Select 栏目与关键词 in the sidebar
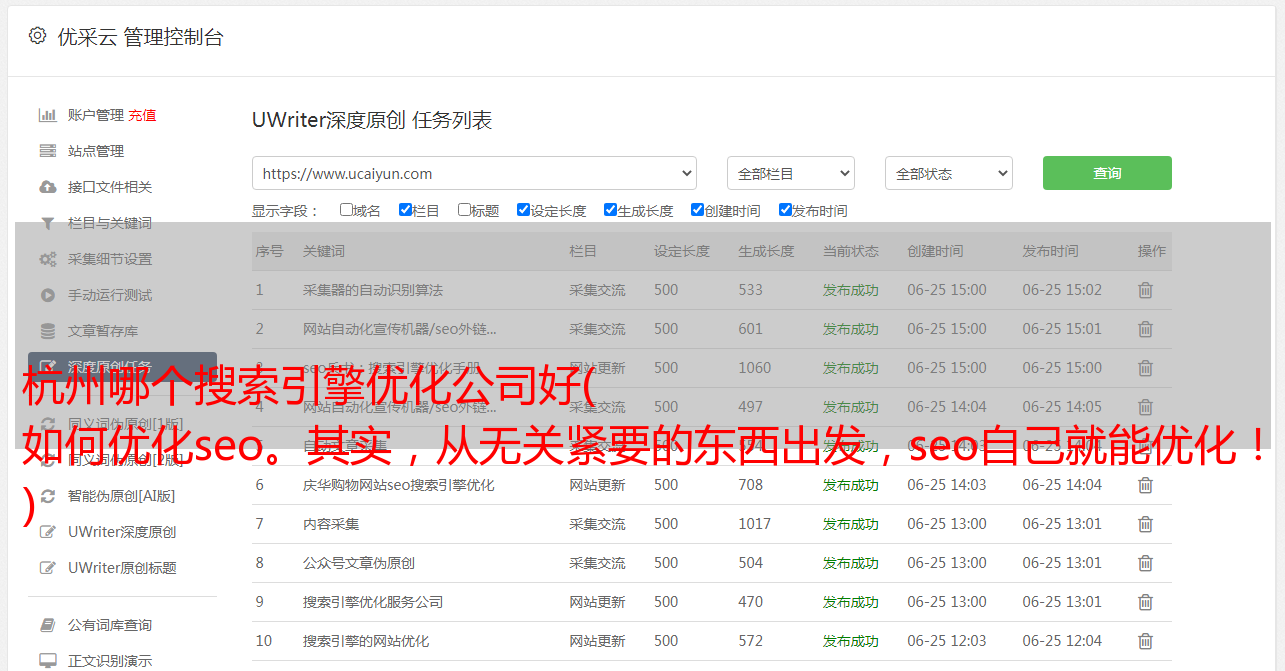 point(110,223)
